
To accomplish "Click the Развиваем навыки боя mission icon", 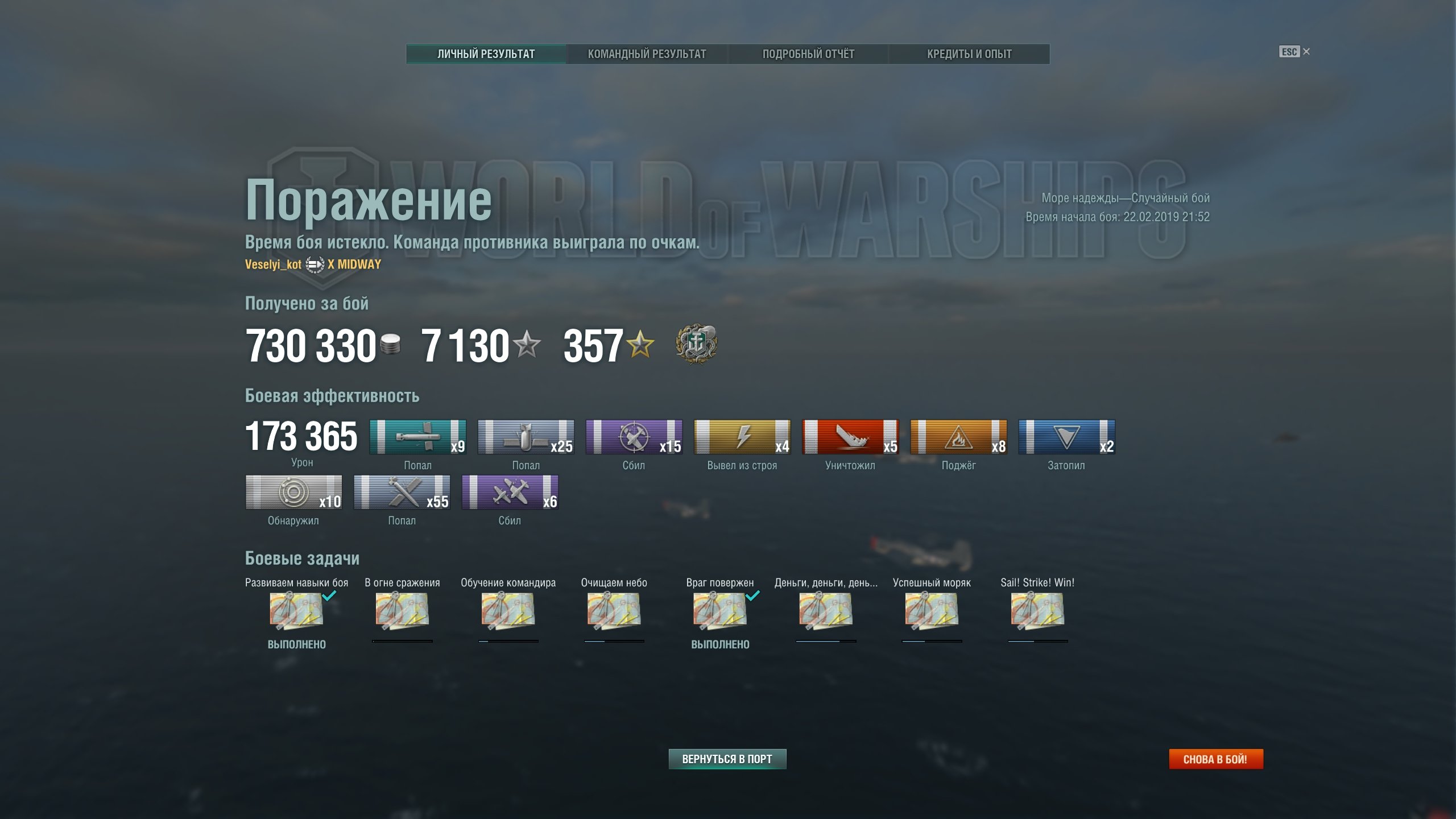I will coord(296,611).
